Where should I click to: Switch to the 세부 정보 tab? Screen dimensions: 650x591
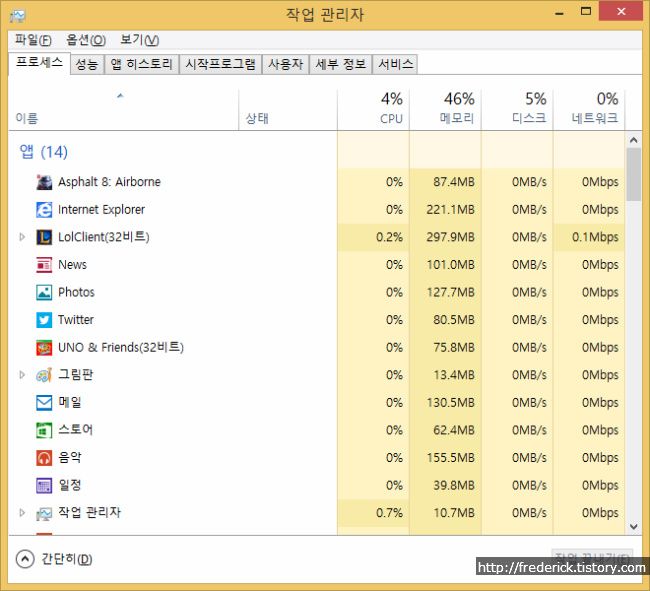coord(341,64)
